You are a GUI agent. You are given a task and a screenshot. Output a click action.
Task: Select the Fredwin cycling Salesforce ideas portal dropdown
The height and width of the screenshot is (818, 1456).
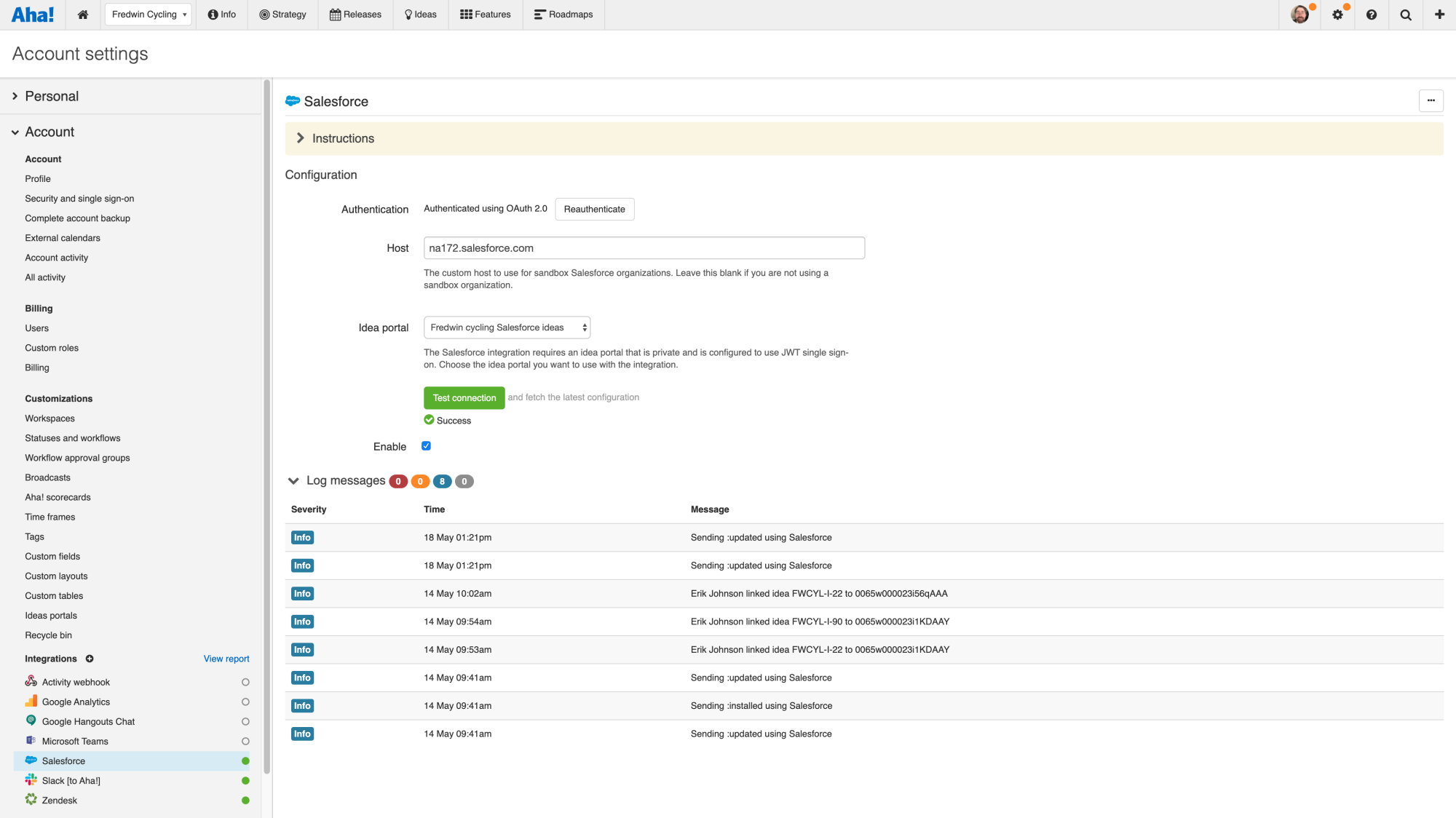click(x=507, y=327)
